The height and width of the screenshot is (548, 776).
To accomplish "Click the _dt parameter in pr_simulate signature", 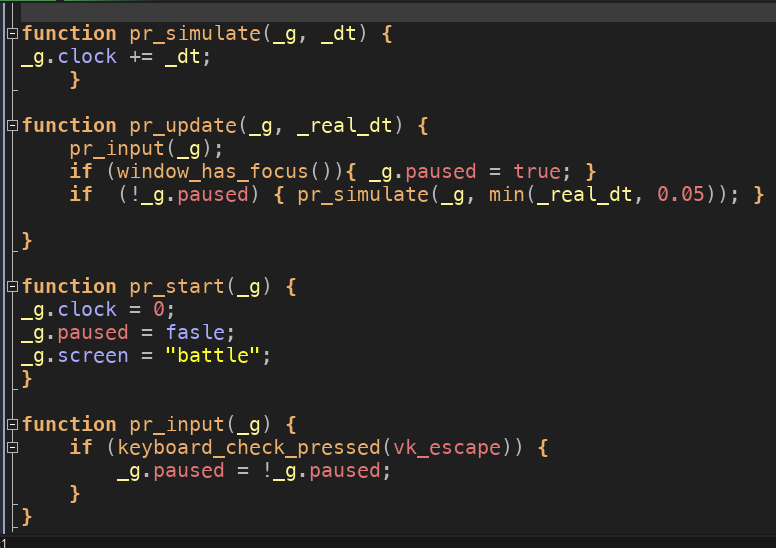I will point(339,34).
